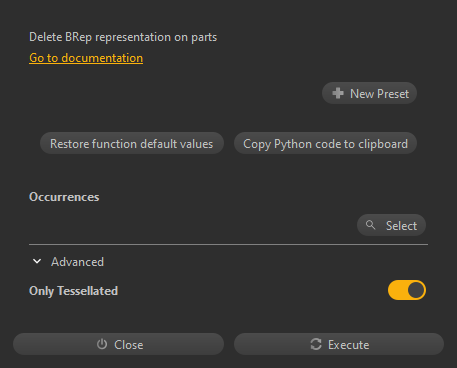Collapse the Advanced section chevron
Viewport: 457px width, 368px height.
click(x=37, y=262)
